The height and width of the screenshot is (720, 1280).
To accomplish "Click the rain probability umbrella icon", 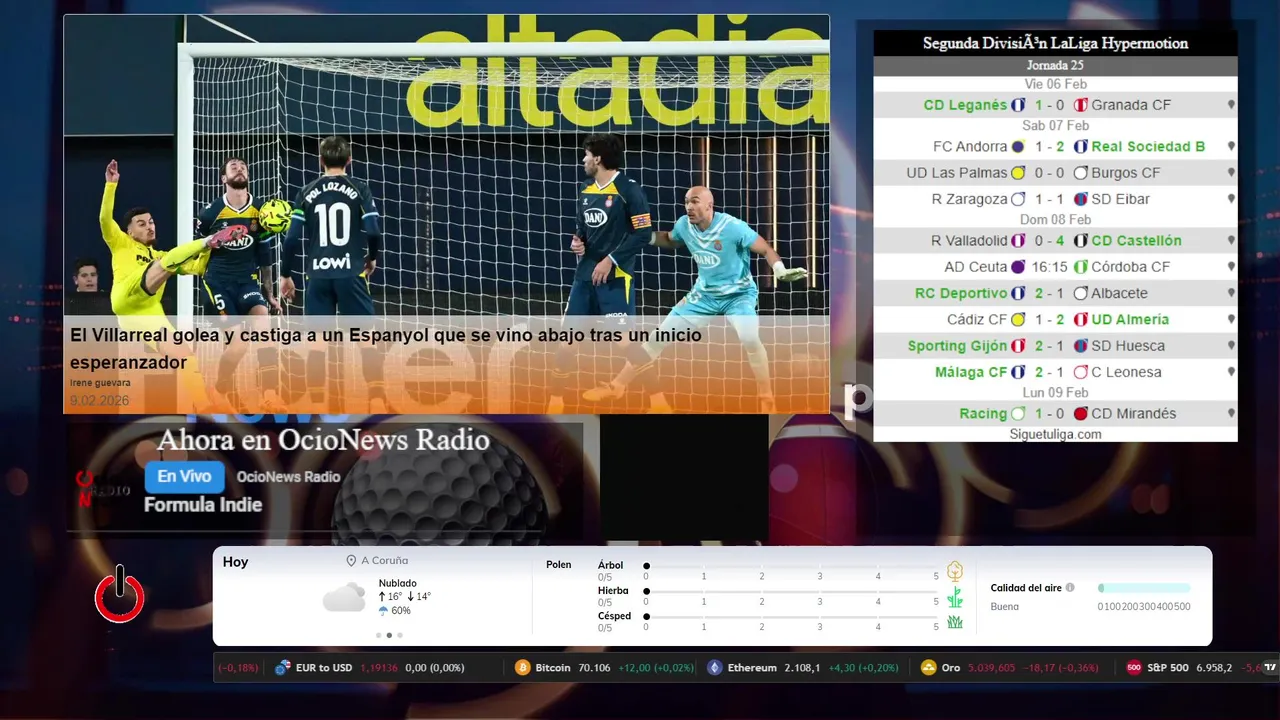I will (383, 611).
